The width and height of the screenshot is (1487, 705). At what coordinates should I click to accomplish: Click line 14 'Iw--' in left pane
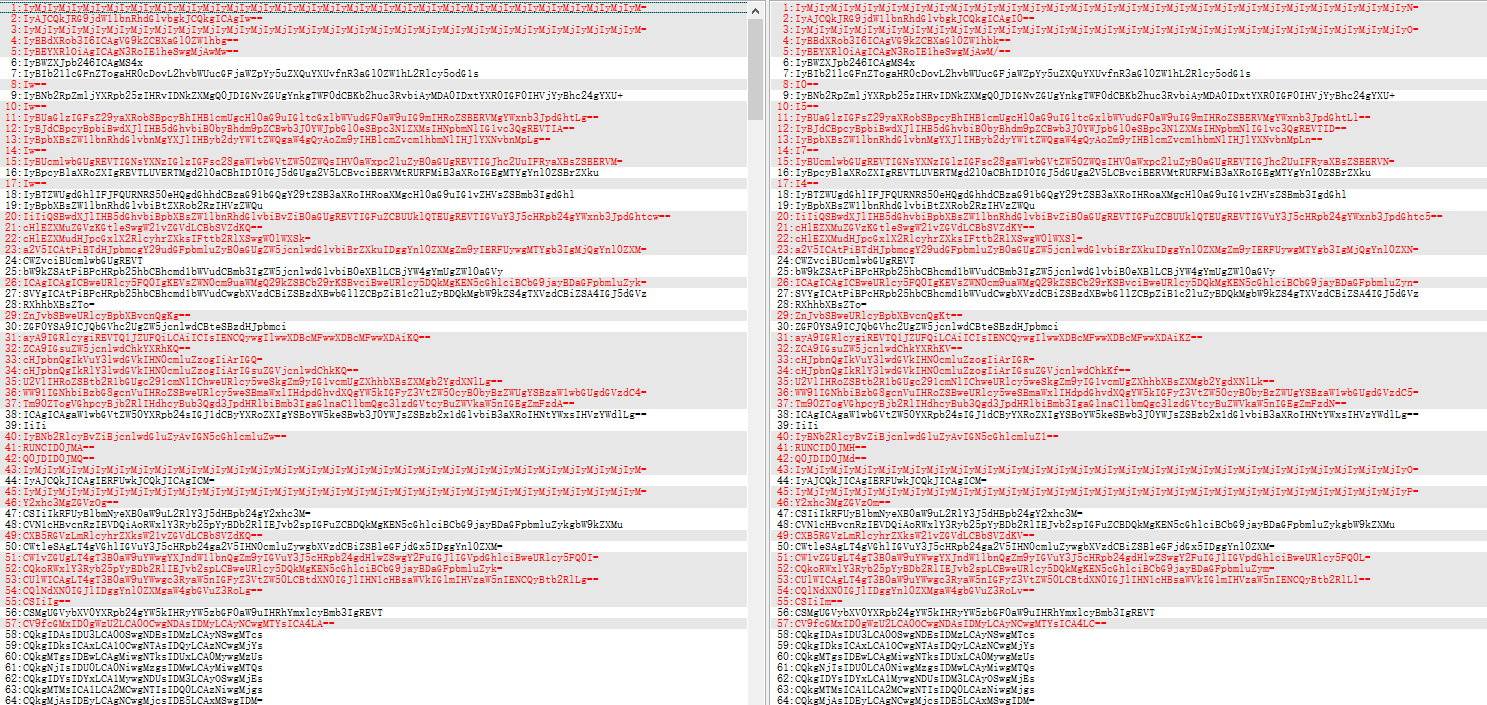pyautogui.click(x=35, y=150)
